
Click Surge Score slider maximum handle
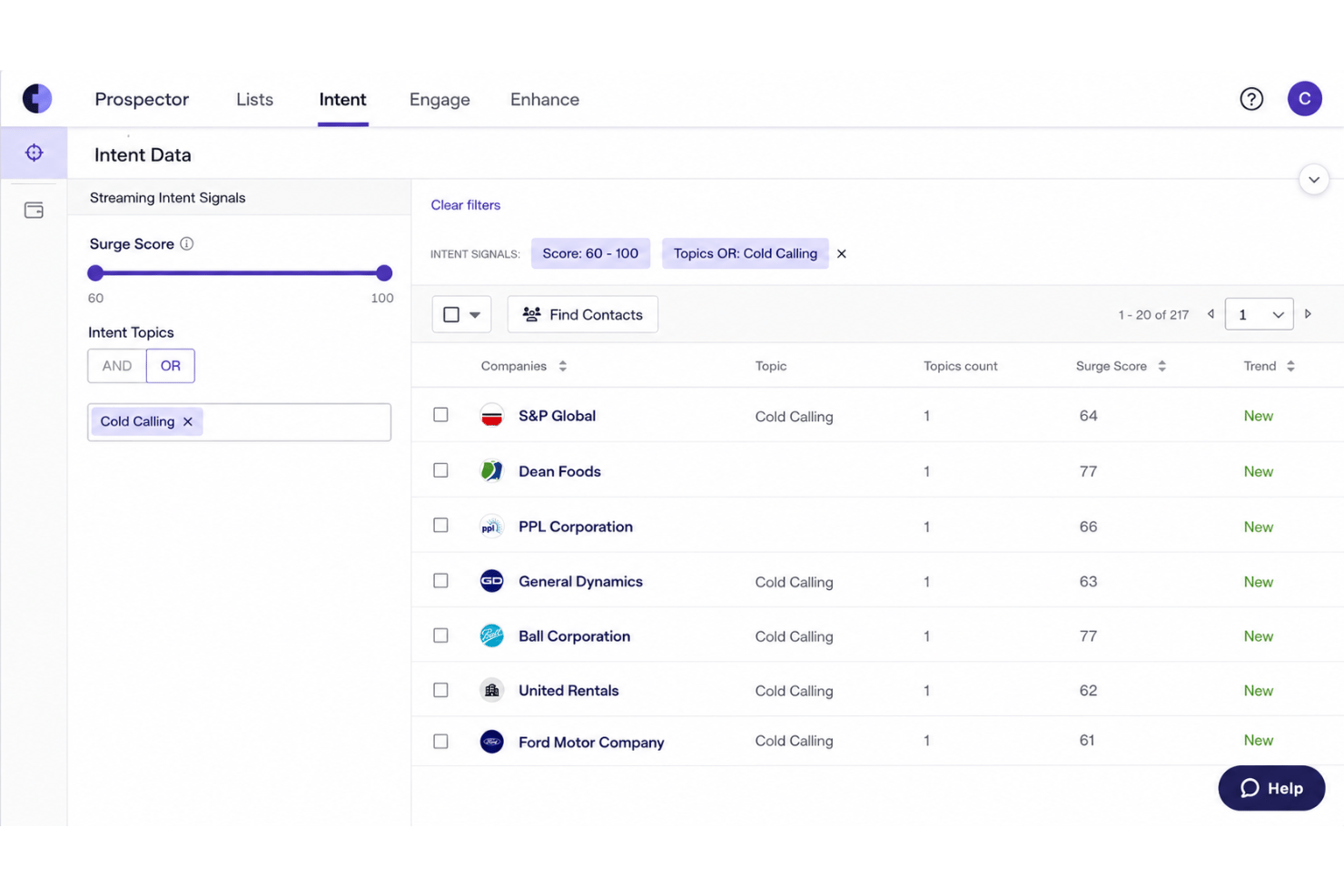(x=384, y=272)
